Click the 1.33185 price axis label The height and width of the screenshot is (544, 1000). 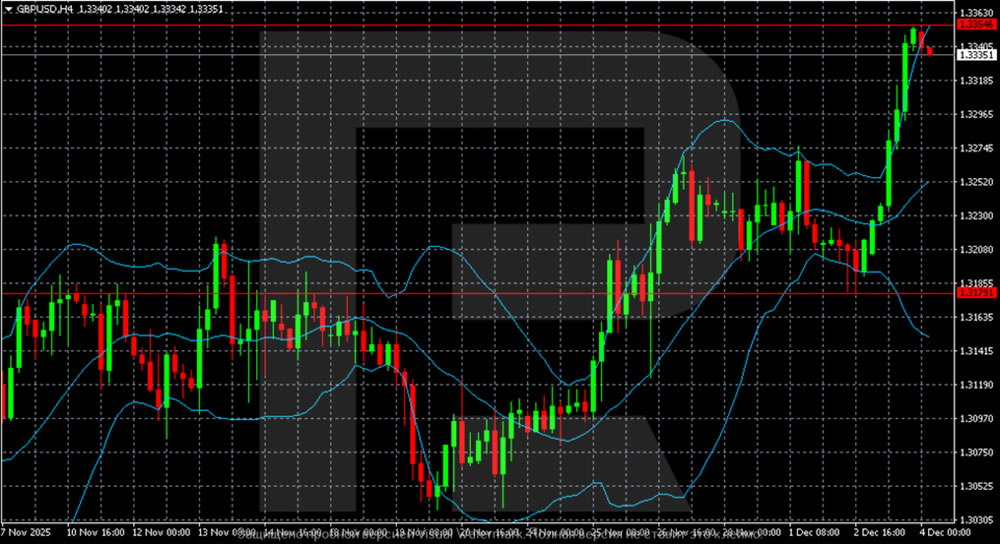pos(976,80)
